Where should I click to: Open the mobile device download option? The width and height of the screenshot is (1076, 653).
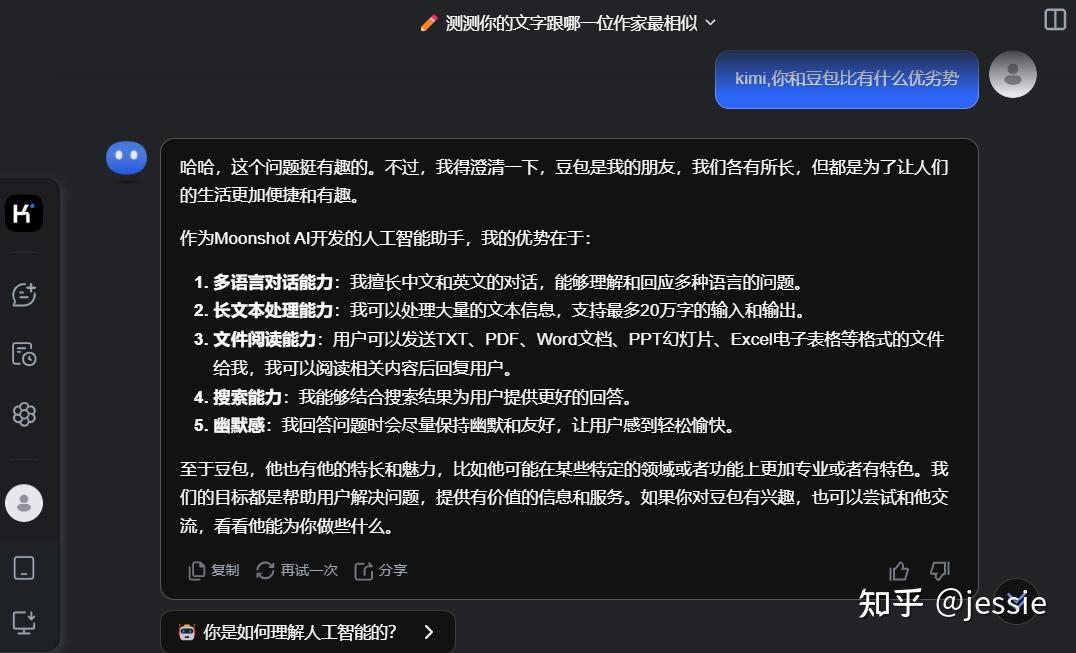click(x=24, y=567)
